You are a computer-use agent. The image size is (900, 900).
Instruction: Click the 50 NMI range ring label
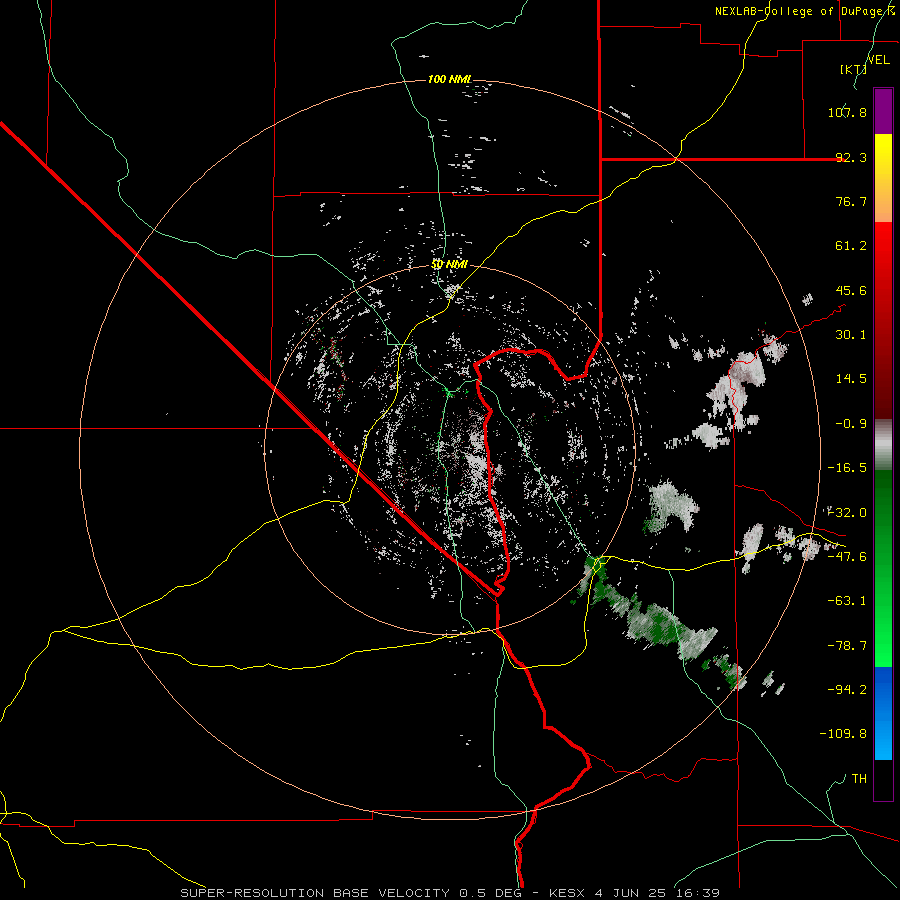coord(449,265)
